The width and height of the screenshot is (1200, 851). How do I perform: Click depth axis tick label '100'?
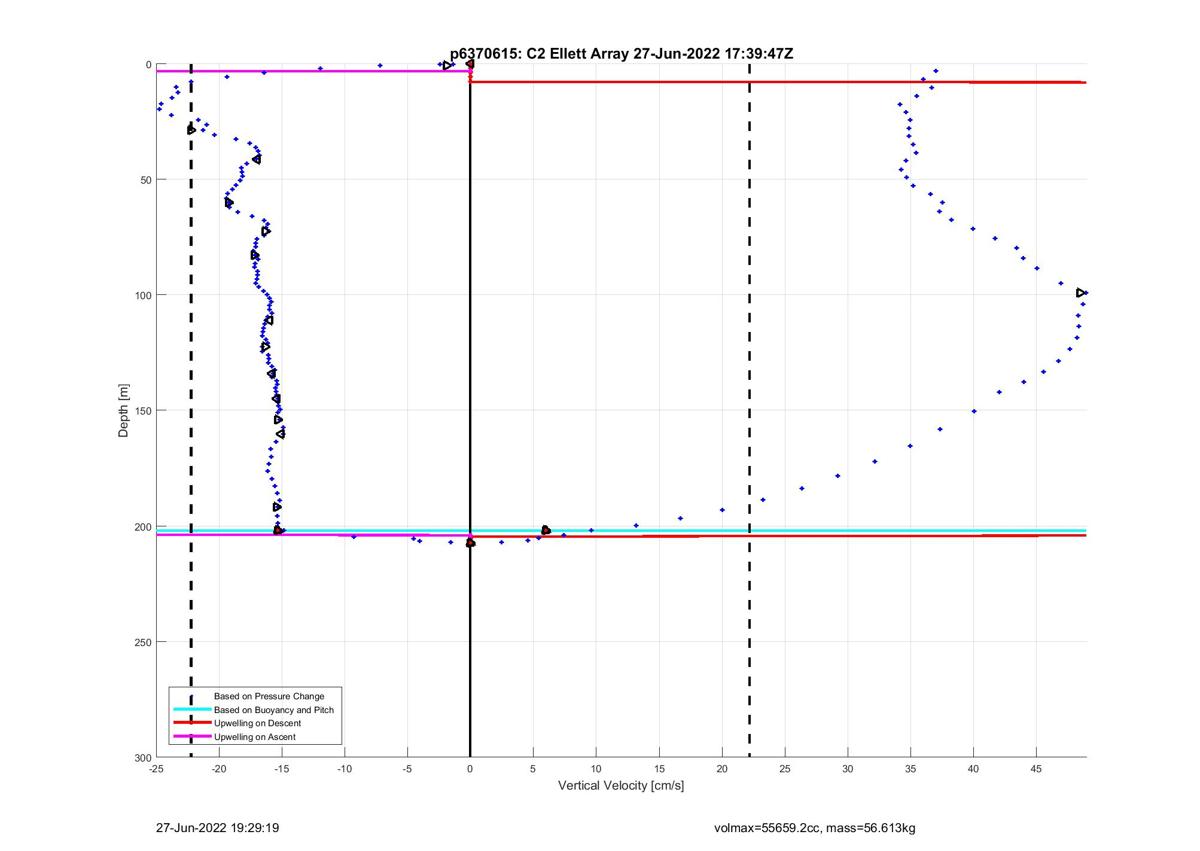142,295
